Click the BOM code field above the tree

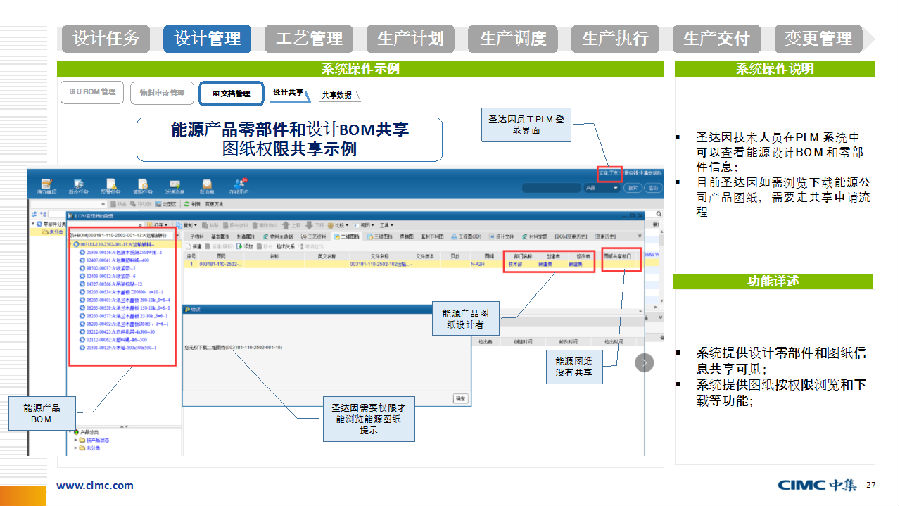[x=122, y=236]
